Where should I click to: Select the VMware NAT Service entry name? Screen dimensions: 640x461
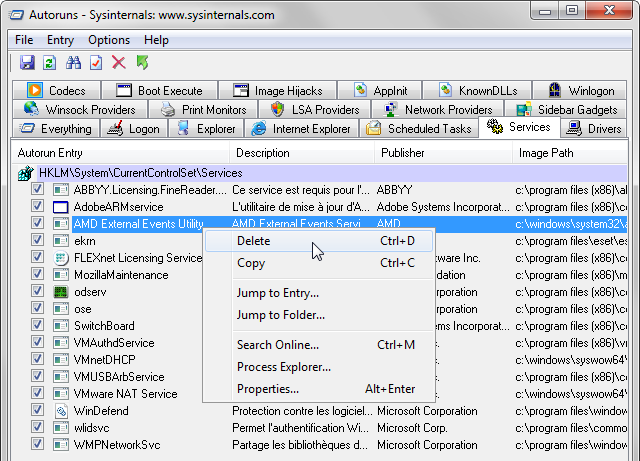click(125, 394)
